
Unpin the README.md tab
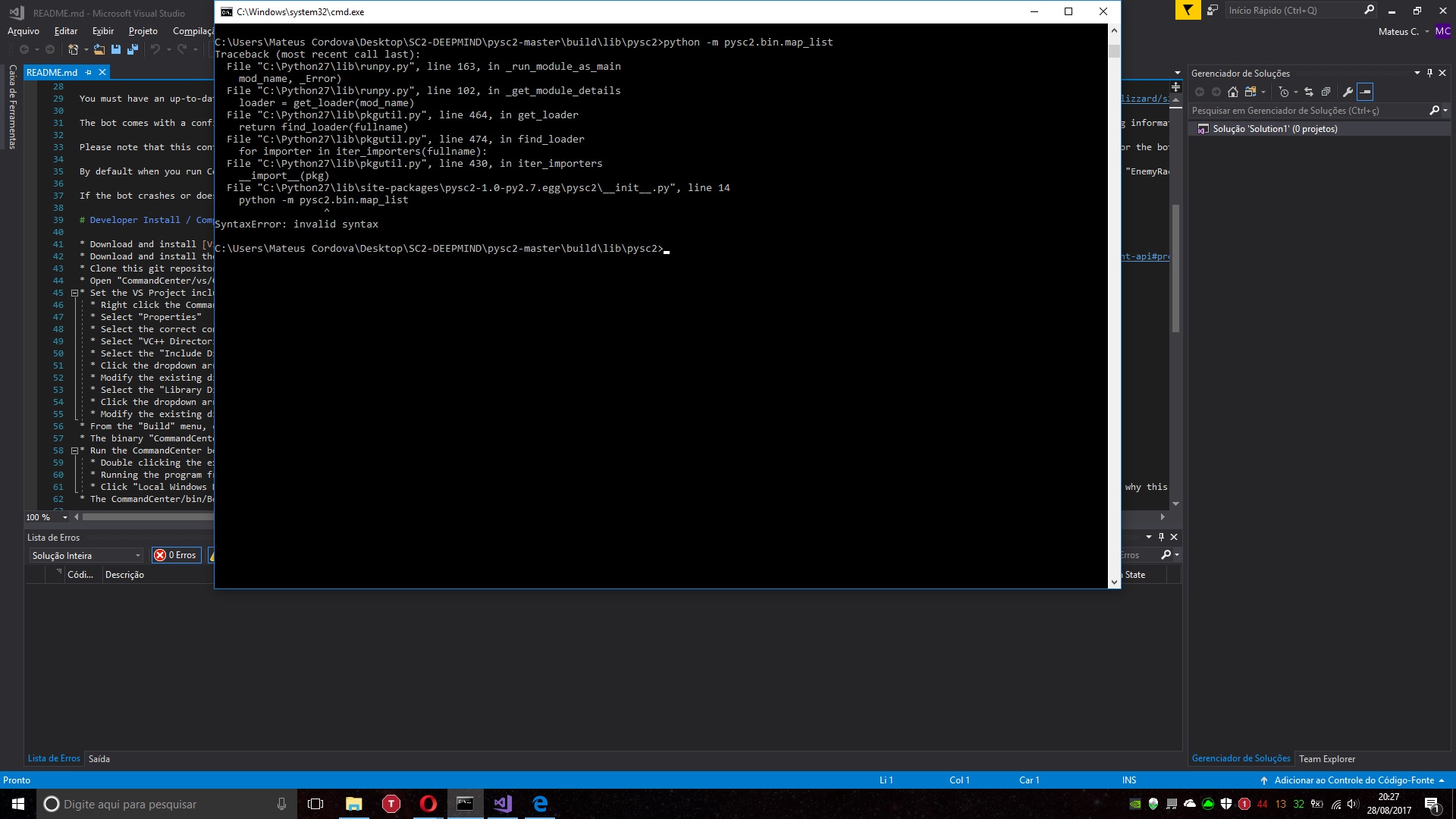89,72
